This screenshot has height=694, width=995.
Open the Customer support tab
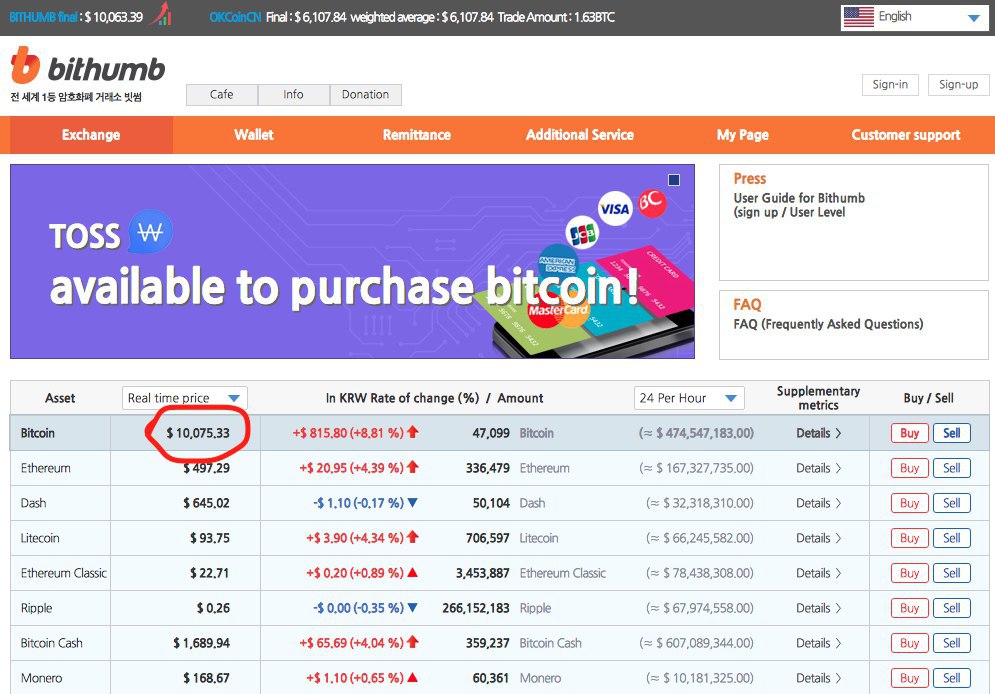(x=906, y=134)
